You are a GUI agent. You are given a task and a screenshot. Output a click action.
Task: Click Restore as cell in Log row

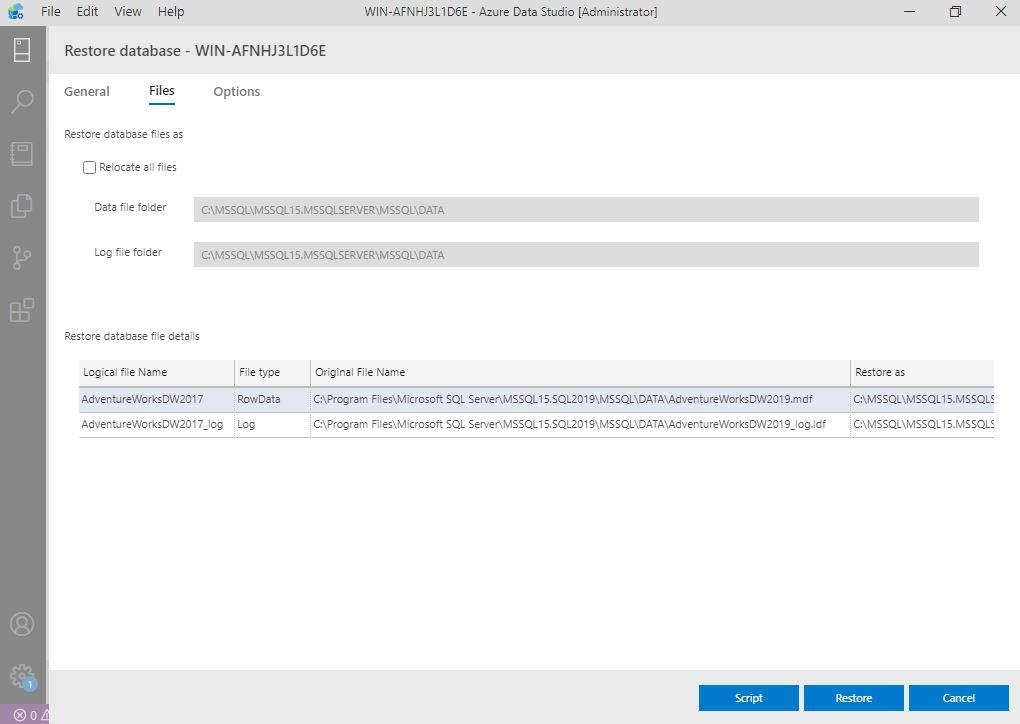(922, 425)
